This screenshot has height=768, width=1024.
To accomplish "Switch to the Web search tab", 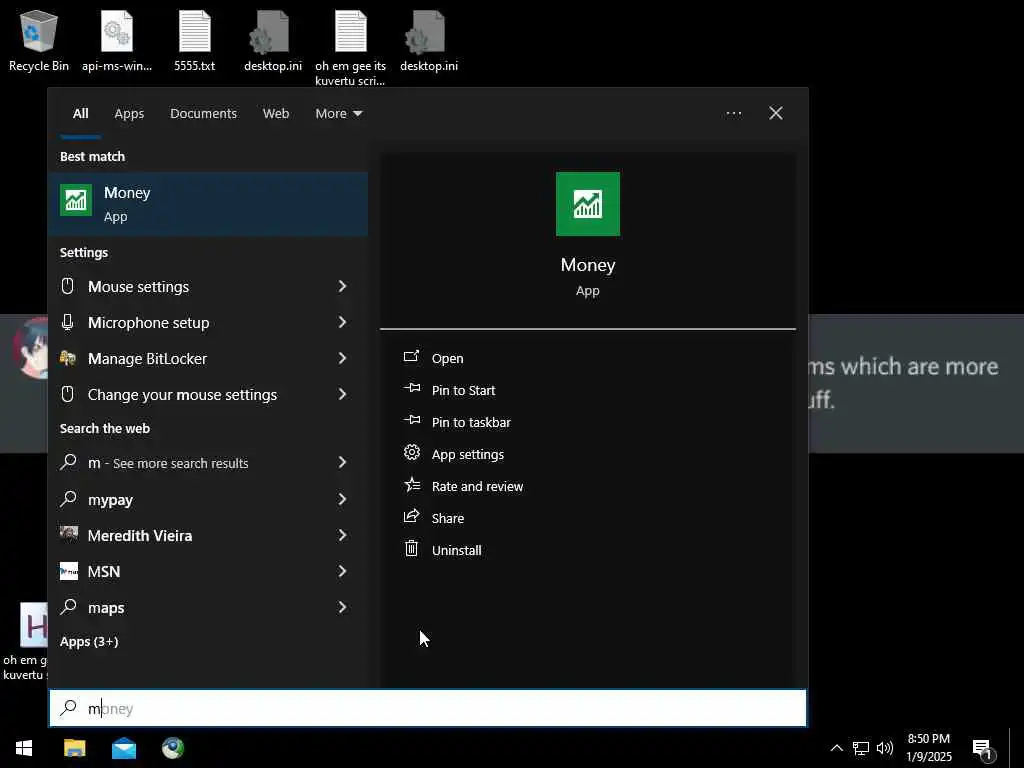I will coord(276,114).
